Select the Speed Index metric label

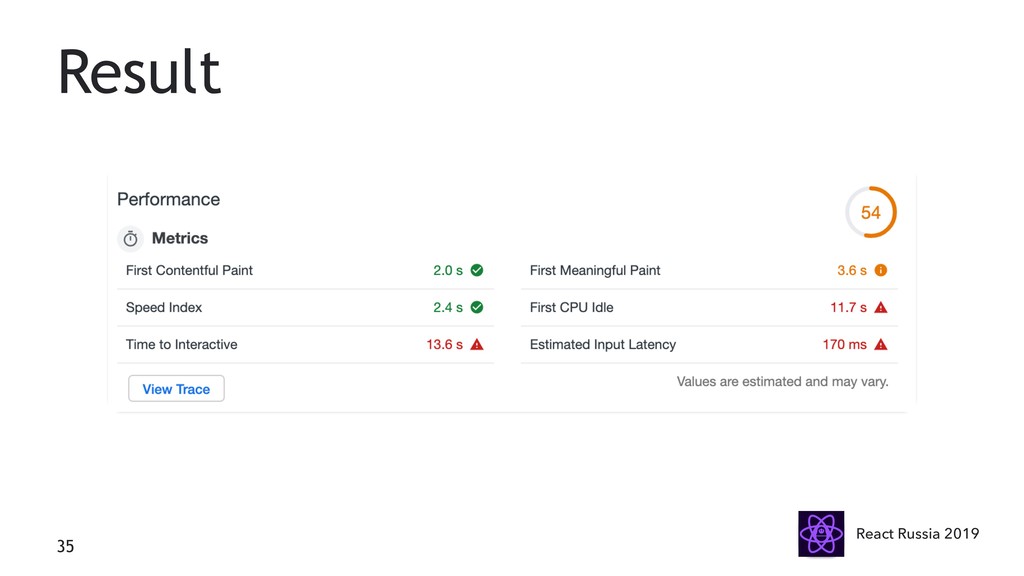tap(164, 308)
